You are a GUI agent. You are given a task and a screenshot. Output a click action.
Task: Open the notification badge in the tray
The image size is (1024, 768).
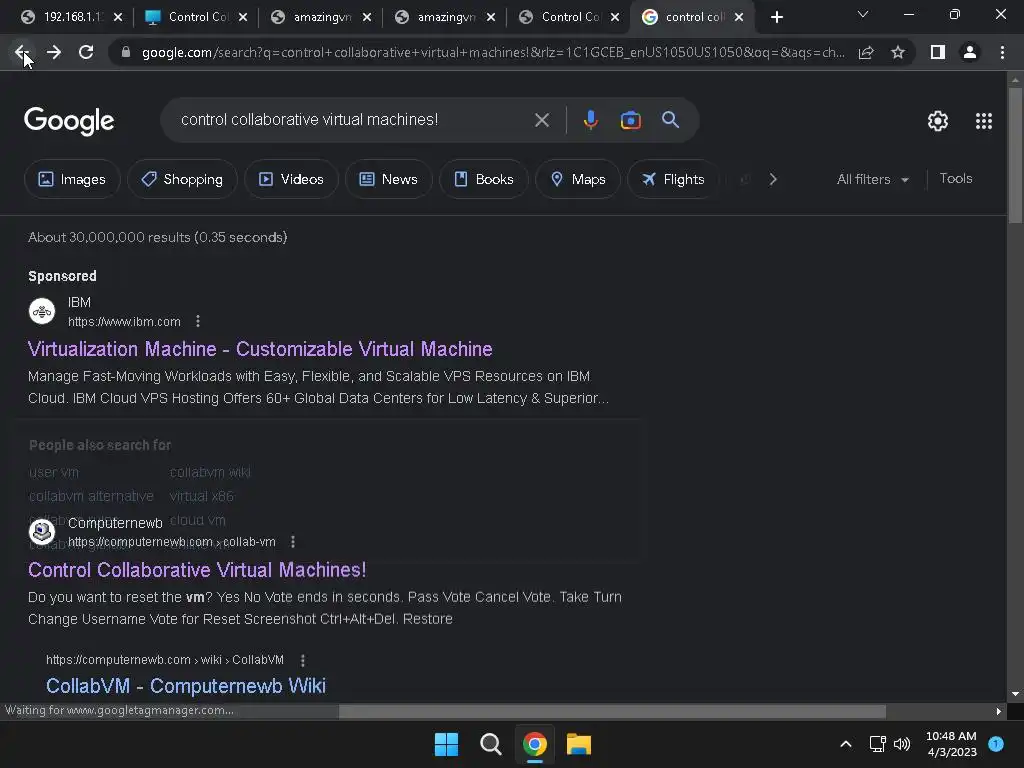(x=996, y=743)
